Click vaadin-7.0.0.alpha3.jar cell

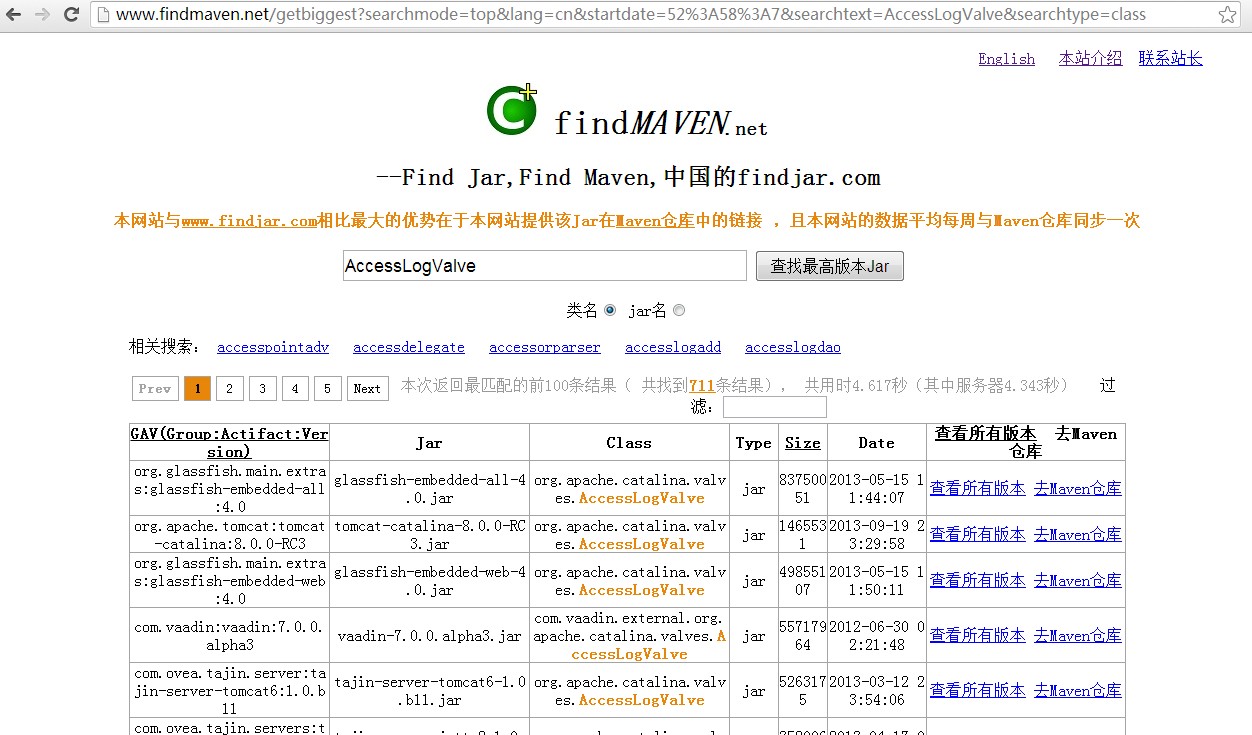pyautogui.click(x=429, y=636)
